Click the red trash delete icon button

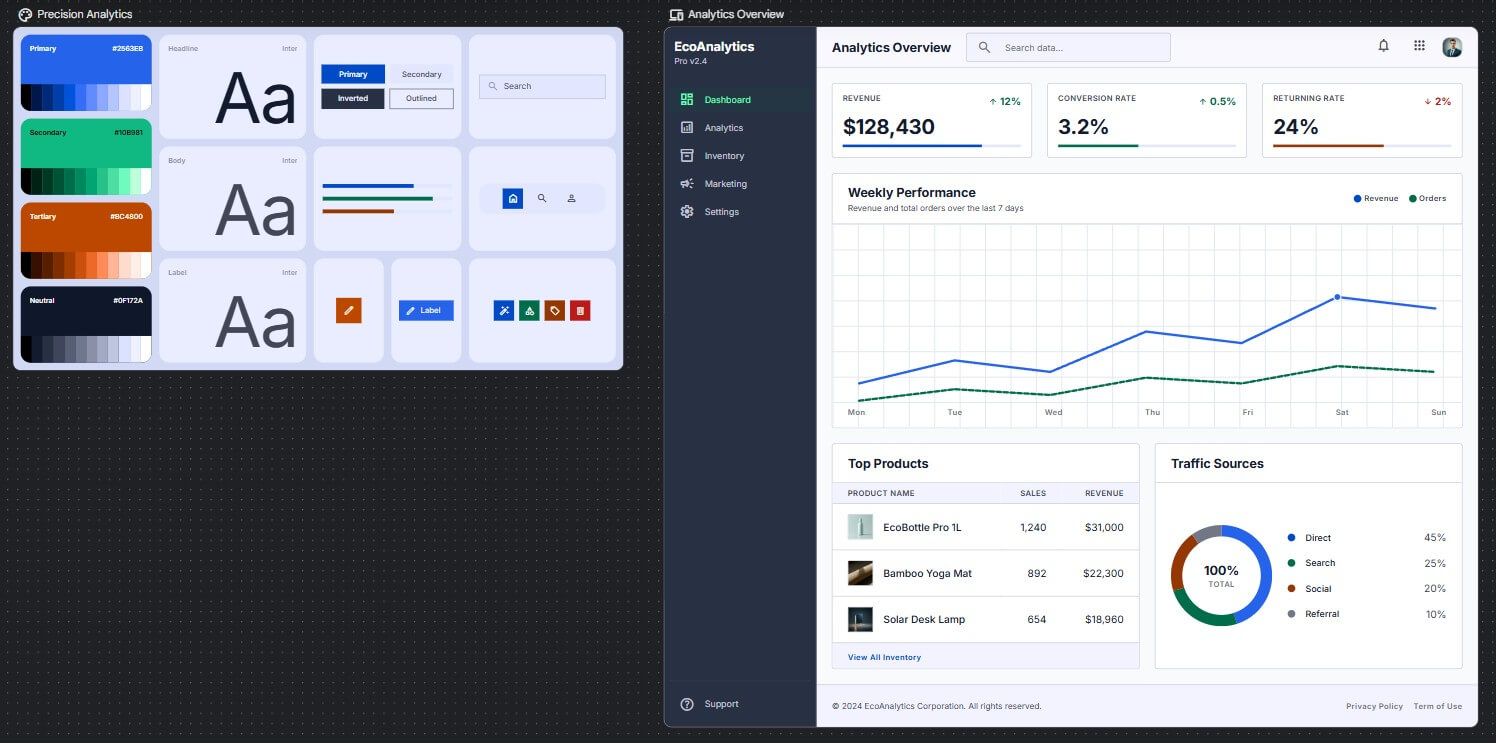point(580,311)
